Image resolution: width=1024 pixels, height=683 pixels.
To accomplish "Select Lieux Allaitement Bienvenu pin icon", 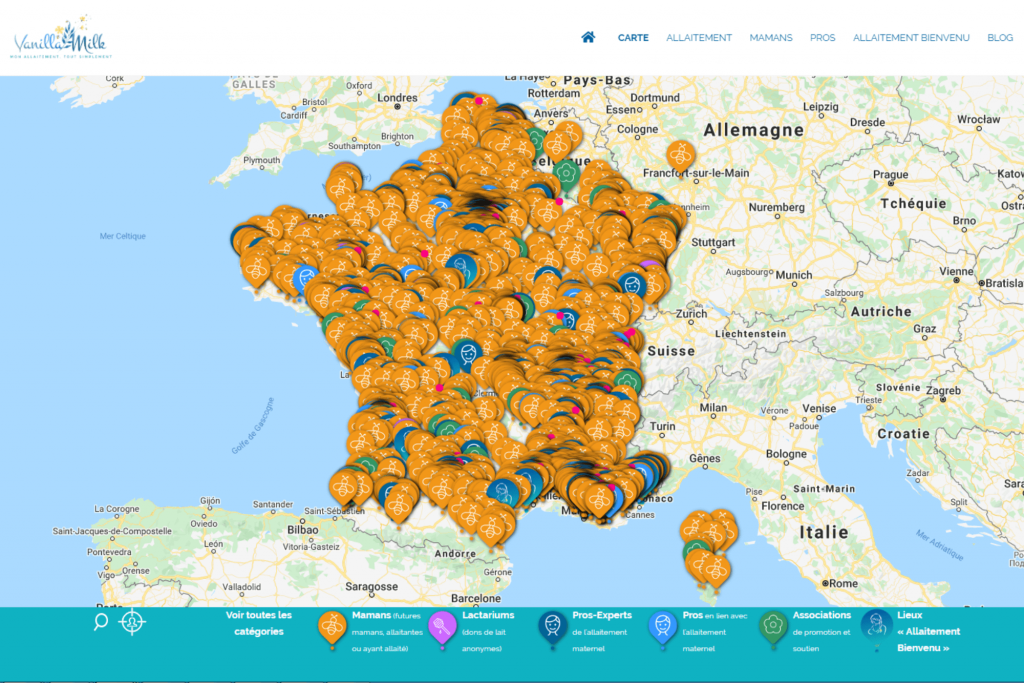I will [x=876, y=627].
